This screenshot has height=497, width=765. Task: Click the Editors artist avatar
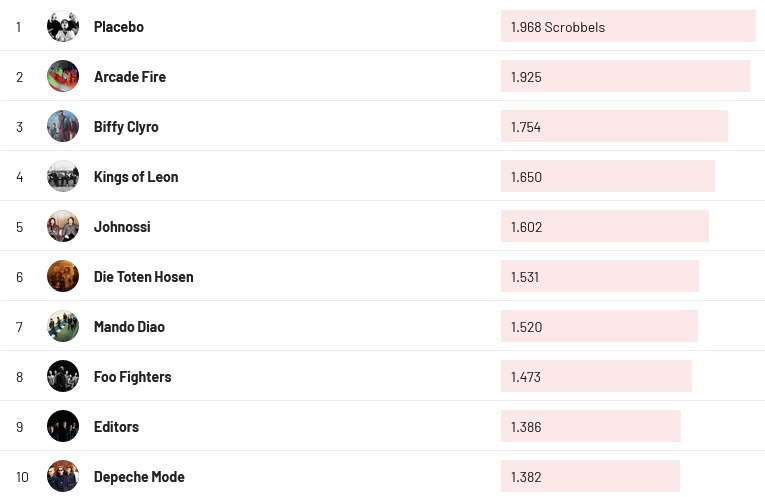63,427
